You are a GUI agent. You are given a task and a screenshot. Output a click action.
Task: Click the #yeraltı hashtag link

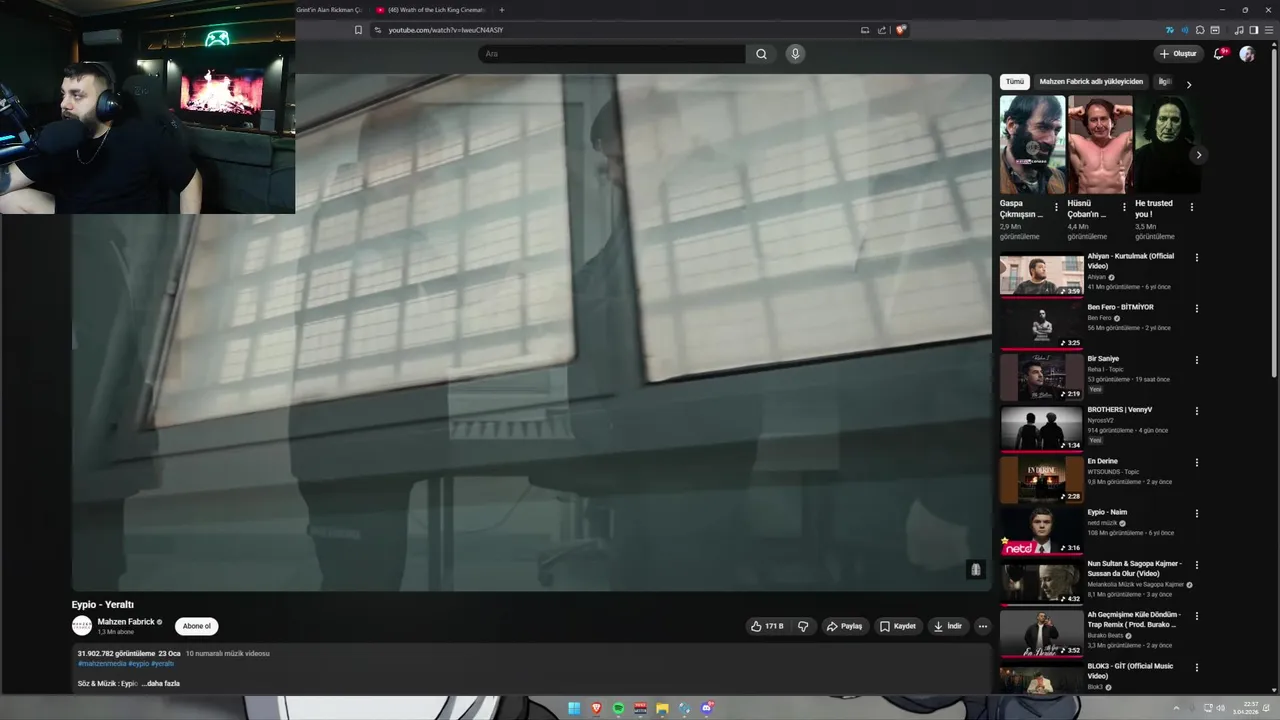coord(162,664)
